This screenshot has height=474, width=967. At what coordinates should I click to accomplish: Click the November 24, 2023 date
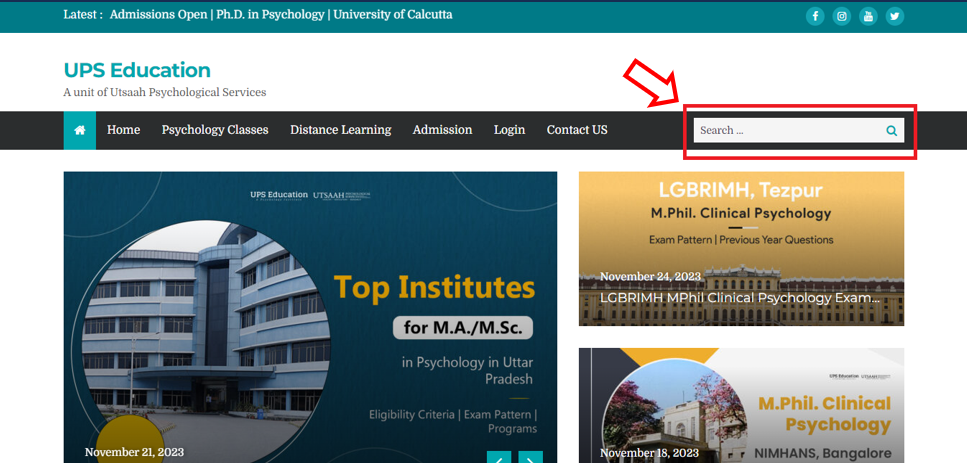click(x=651, y=276)
